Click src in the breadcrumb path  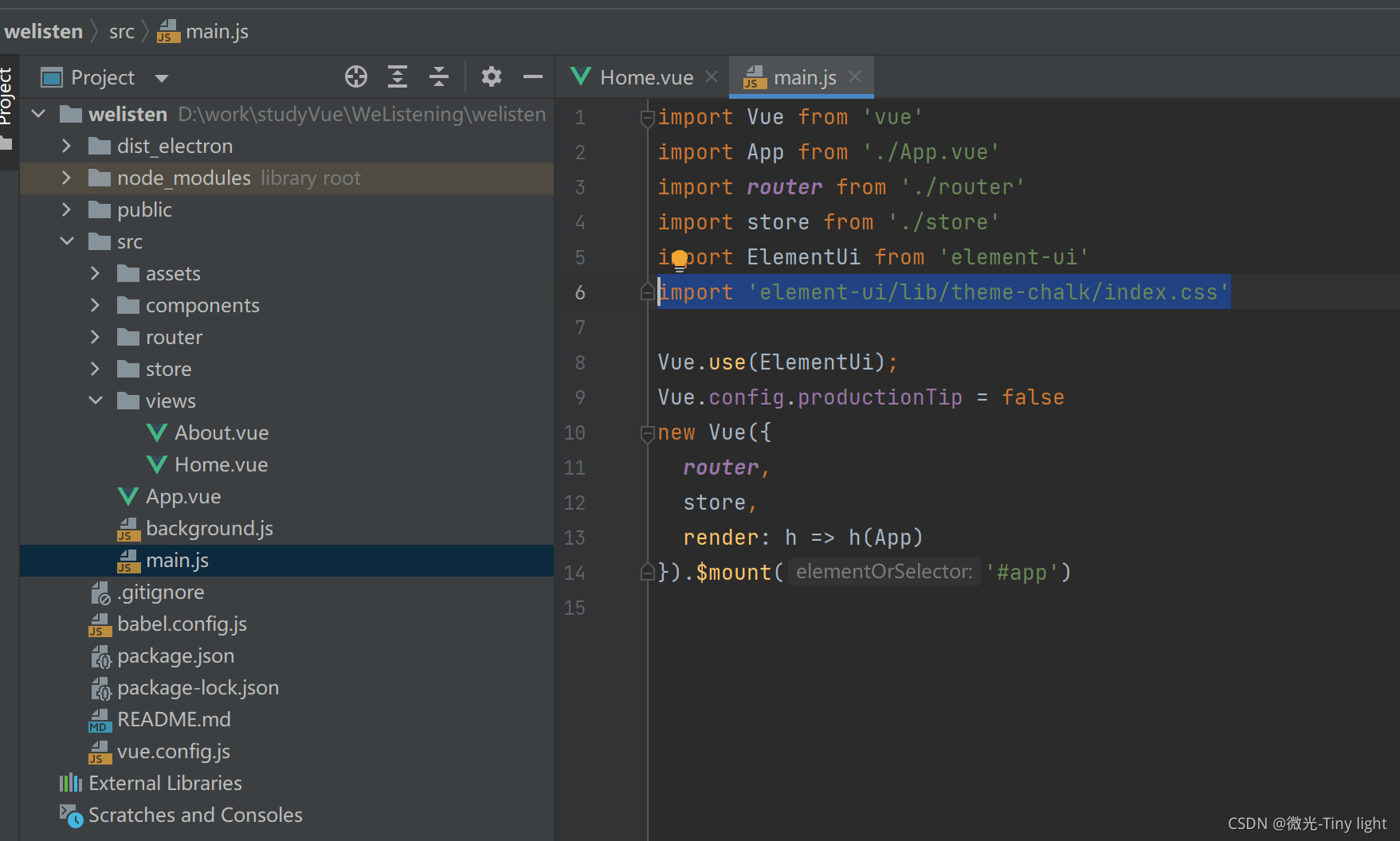point(121,31)
